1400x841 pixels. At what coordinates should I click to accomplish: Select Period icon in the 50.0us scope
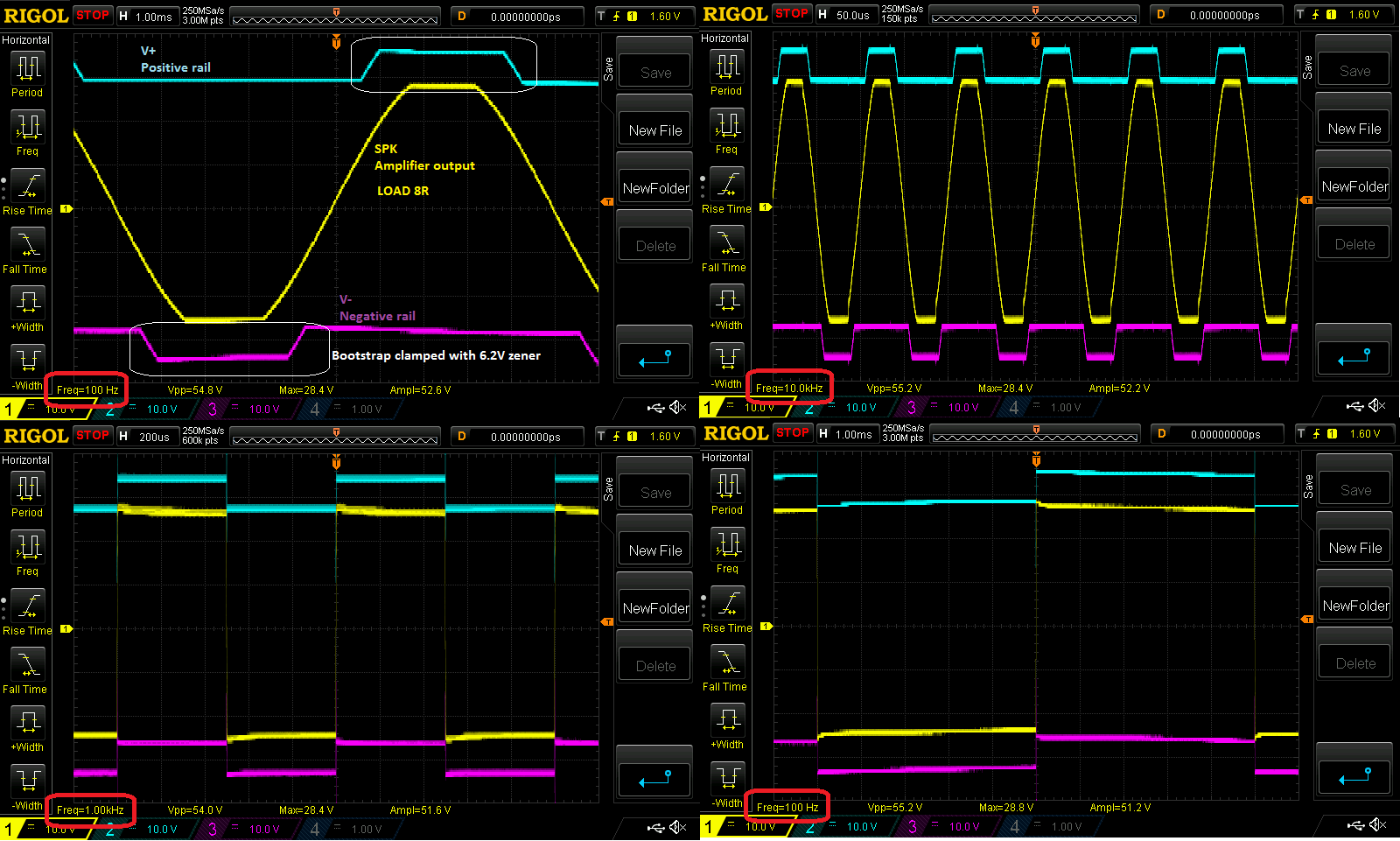coord(727,66)
